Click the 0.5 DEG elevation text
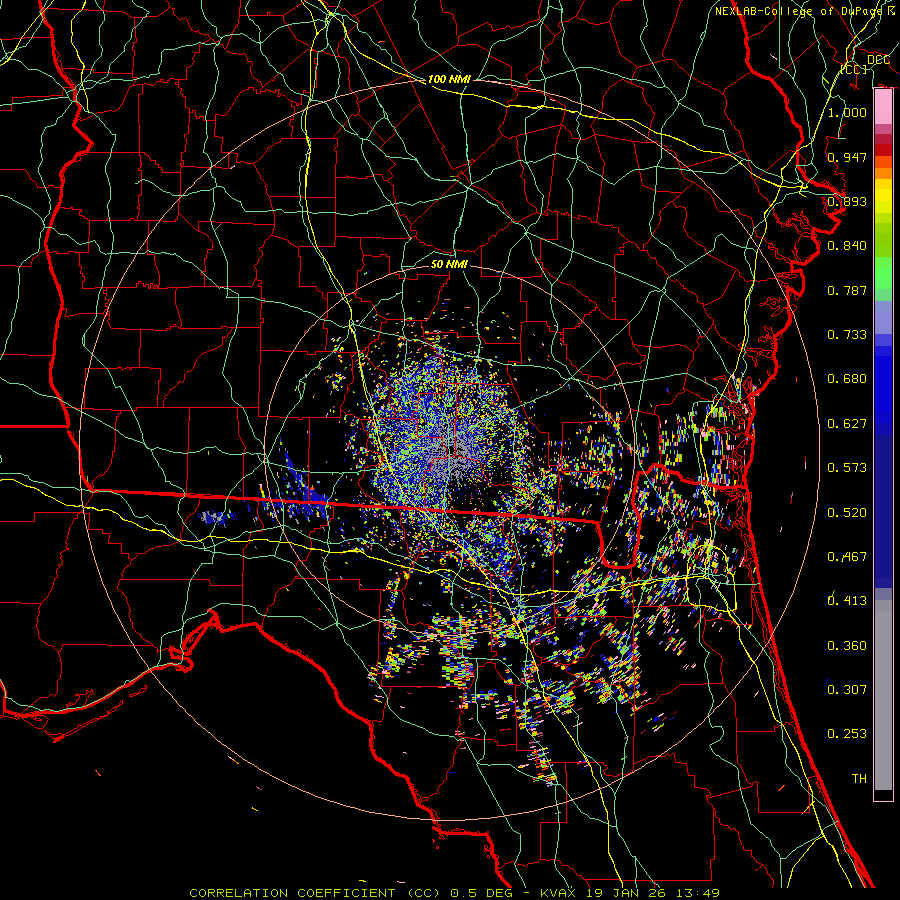This screenshot has width=900, height=900. tap(483, 893)
